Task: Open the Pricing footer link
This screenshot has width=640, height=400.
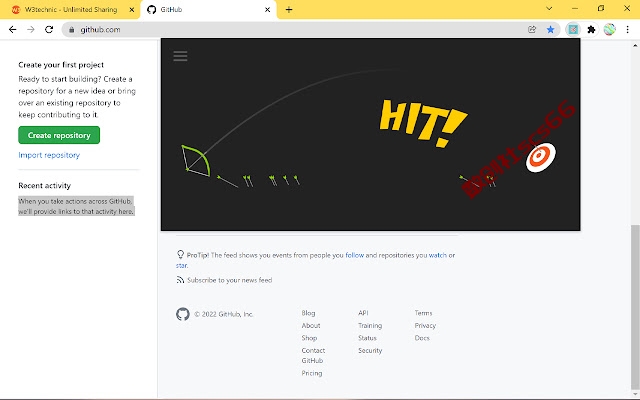Action: tap(311, 373)
